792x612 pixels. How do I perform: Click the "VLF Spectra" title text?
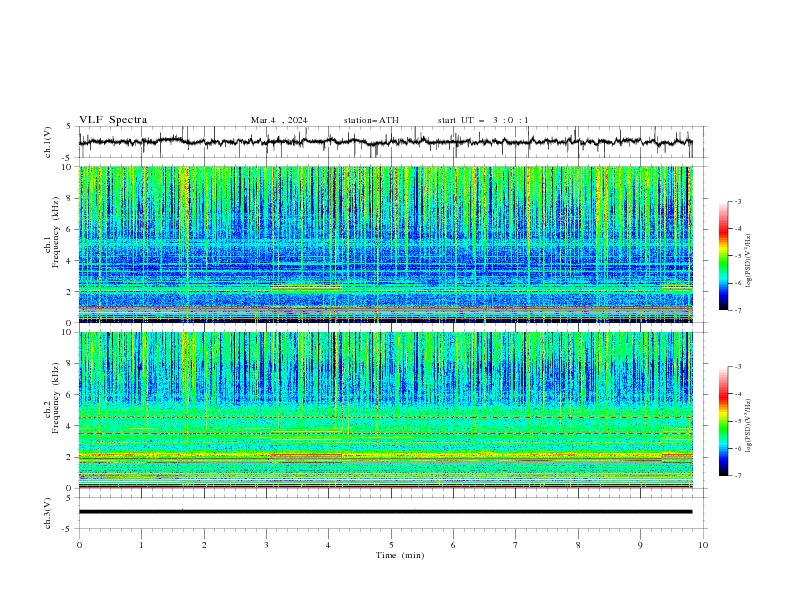[x=113, y=120]
